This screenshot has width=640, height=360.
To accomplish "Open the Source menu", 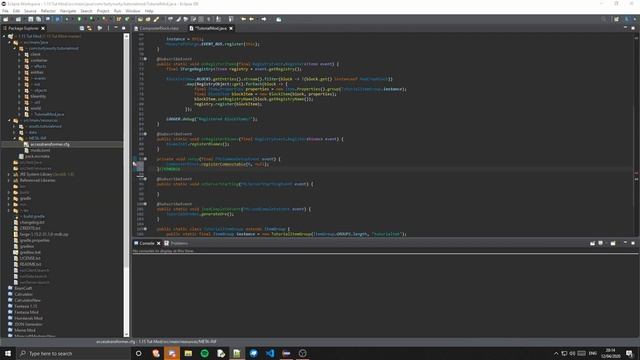I will point(30,11).
